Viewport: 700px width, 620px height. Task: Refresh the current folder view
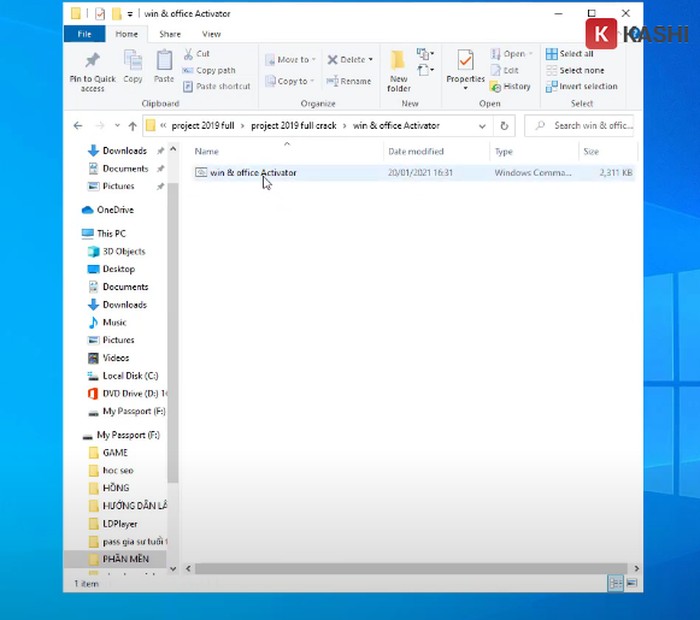pos(505,126)
